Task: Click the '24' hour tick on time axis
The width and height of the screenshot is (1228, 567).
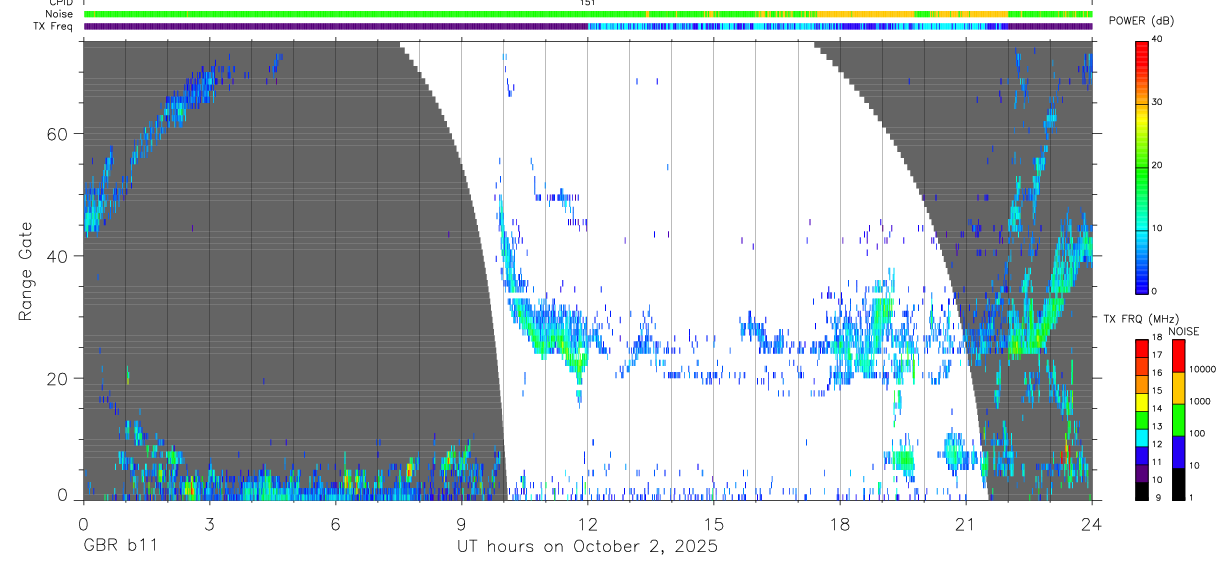Action: coord(1091,523)
